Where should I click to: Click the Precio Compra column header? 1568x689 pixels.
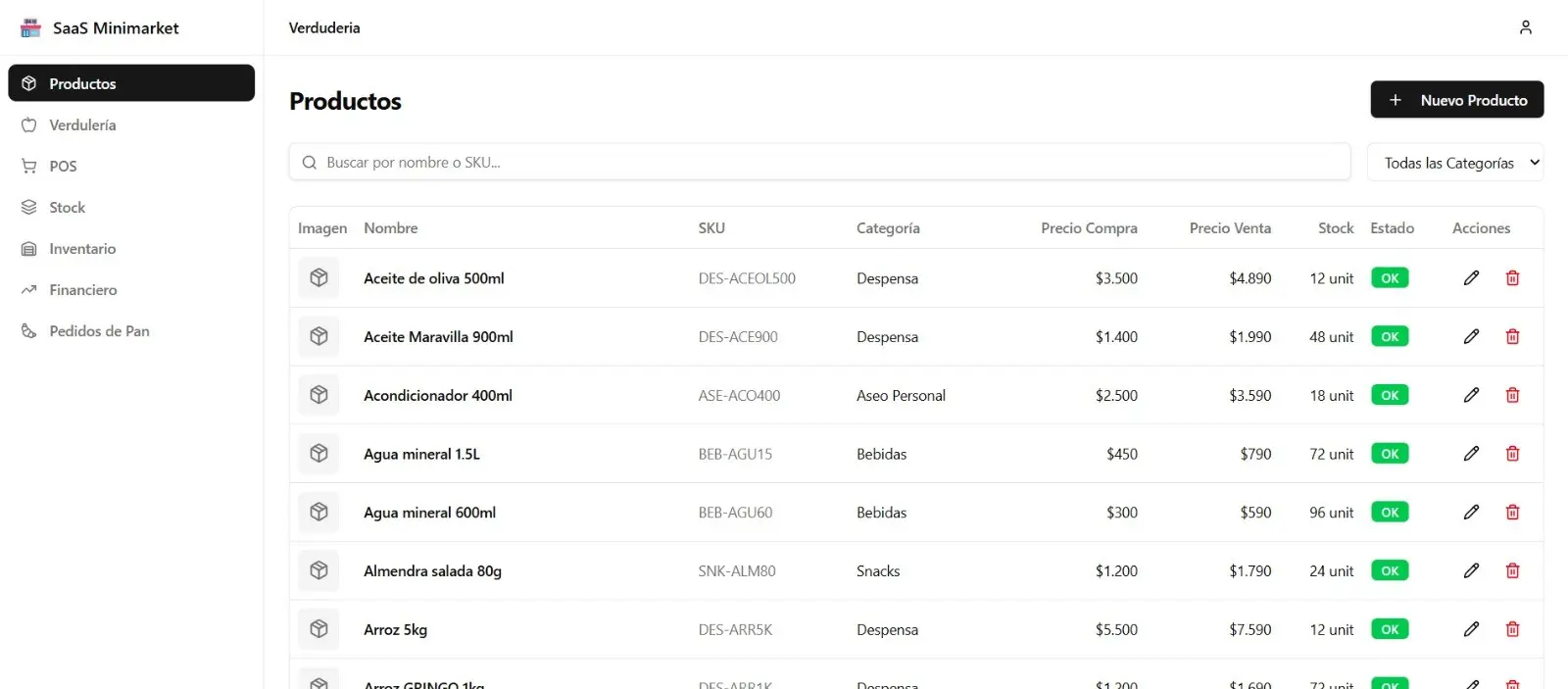pos(1089,227)
